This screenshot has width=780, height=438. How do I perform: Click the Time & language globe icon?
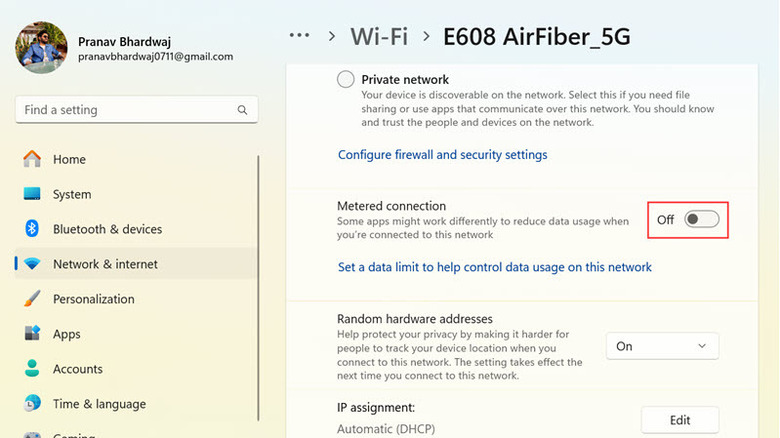(x=32, y=404)
